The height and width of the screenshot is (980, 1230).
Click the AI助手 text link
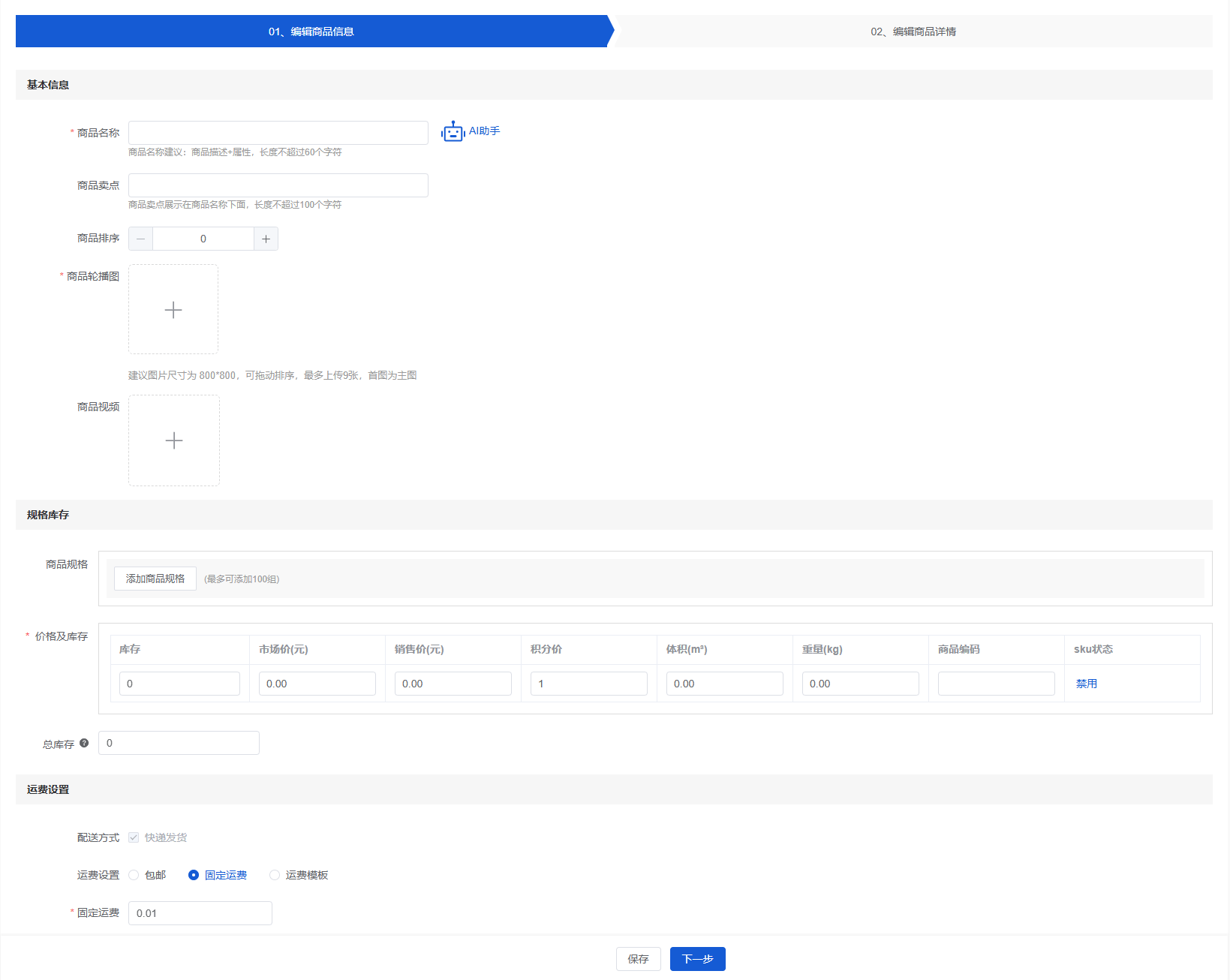point(485,131)
